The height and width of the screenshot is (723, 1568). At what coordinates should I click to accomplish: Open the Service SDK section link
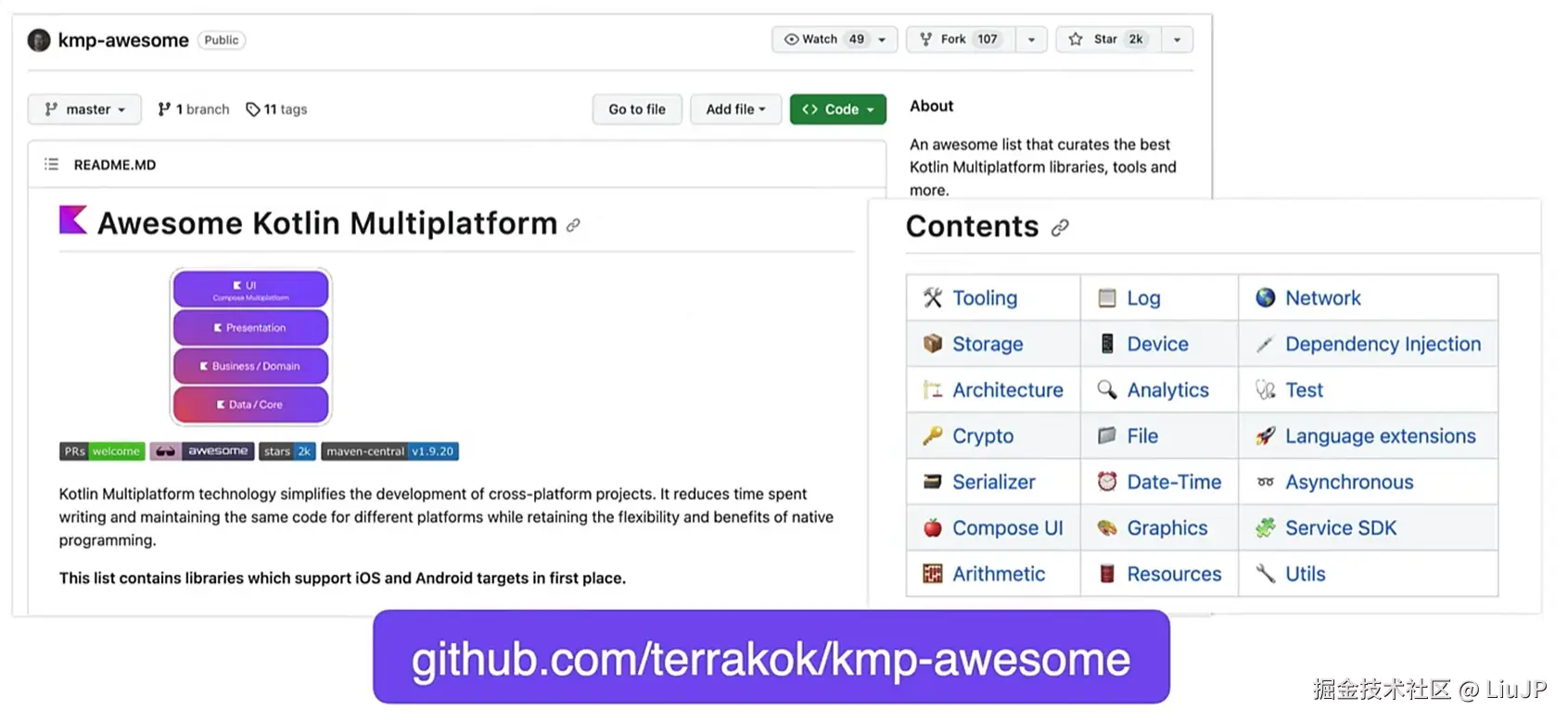coord(1341,528)
